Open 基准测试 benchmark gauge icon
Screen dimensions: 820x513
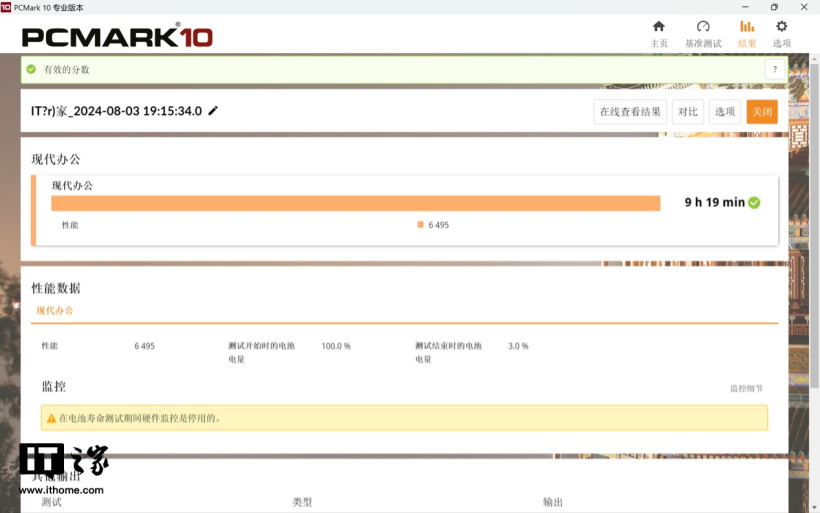(x=702, y=27)
